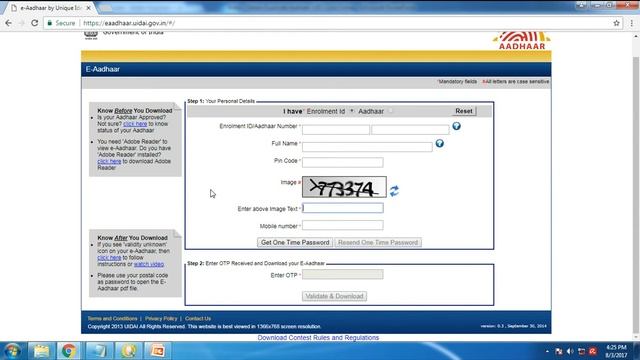Screen dimensions: 640x360
Task: Reload the page using the refresh icon
Action: point(34,23)
